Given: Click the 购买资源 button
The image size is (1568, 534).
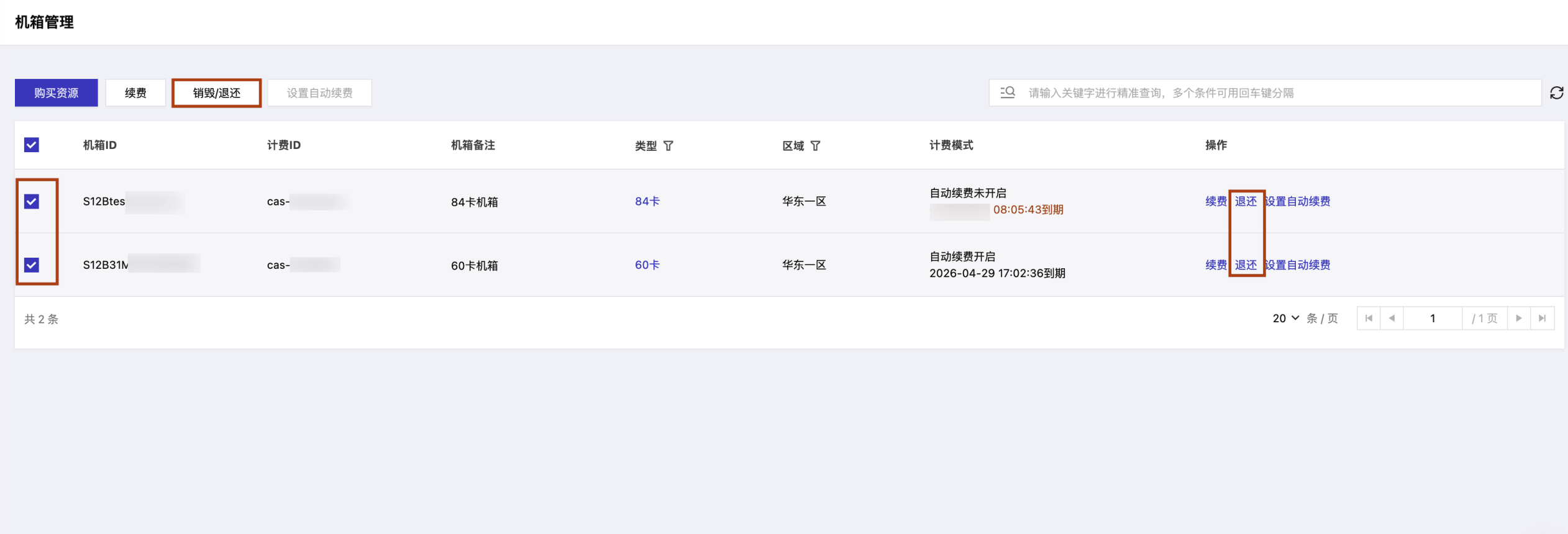Looking at the screenshot, I should pyautogui.click(x=57, y=93).
